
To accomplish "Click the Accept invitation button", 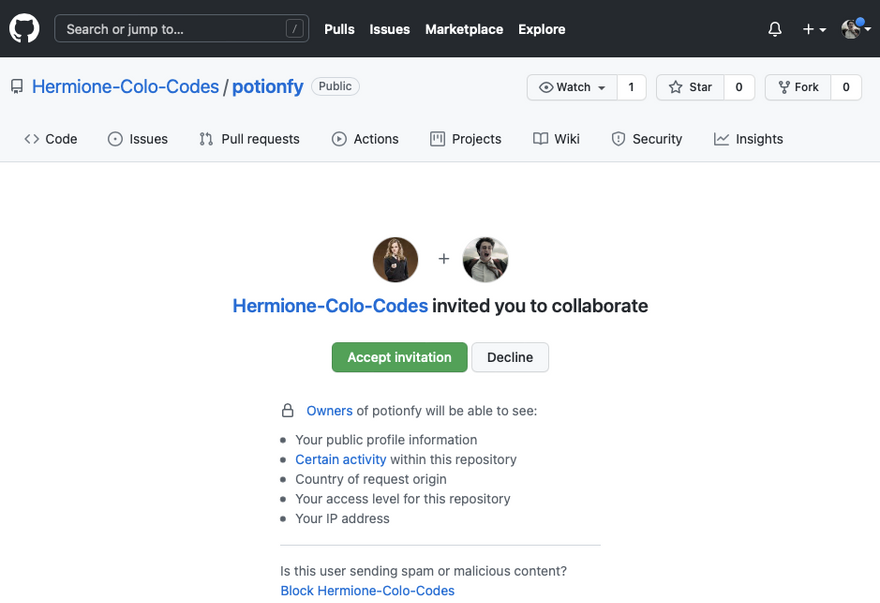I will [399, 357].
